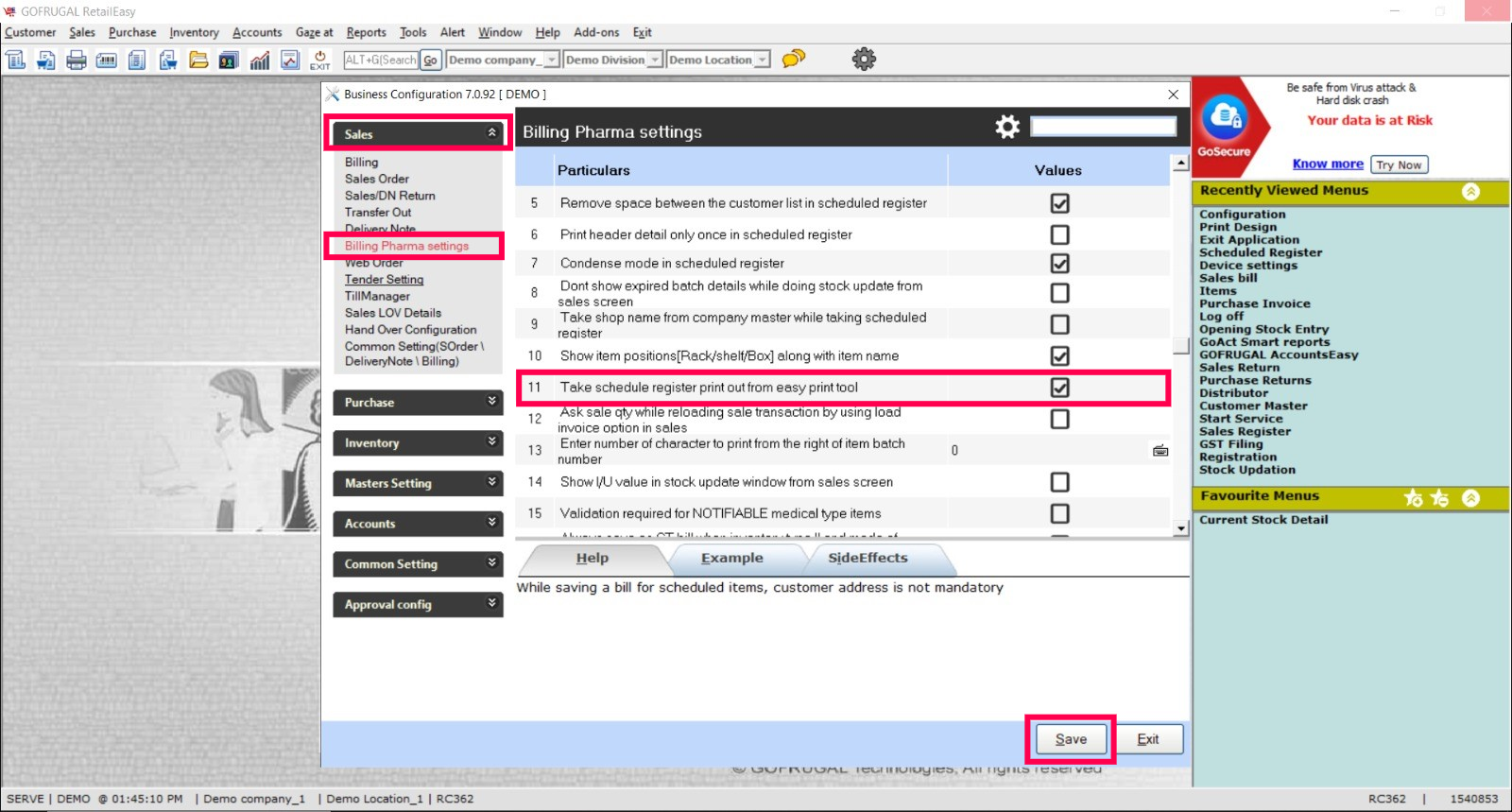
Task: Click the line graph report toolbar icon
Action: (290, 60)
